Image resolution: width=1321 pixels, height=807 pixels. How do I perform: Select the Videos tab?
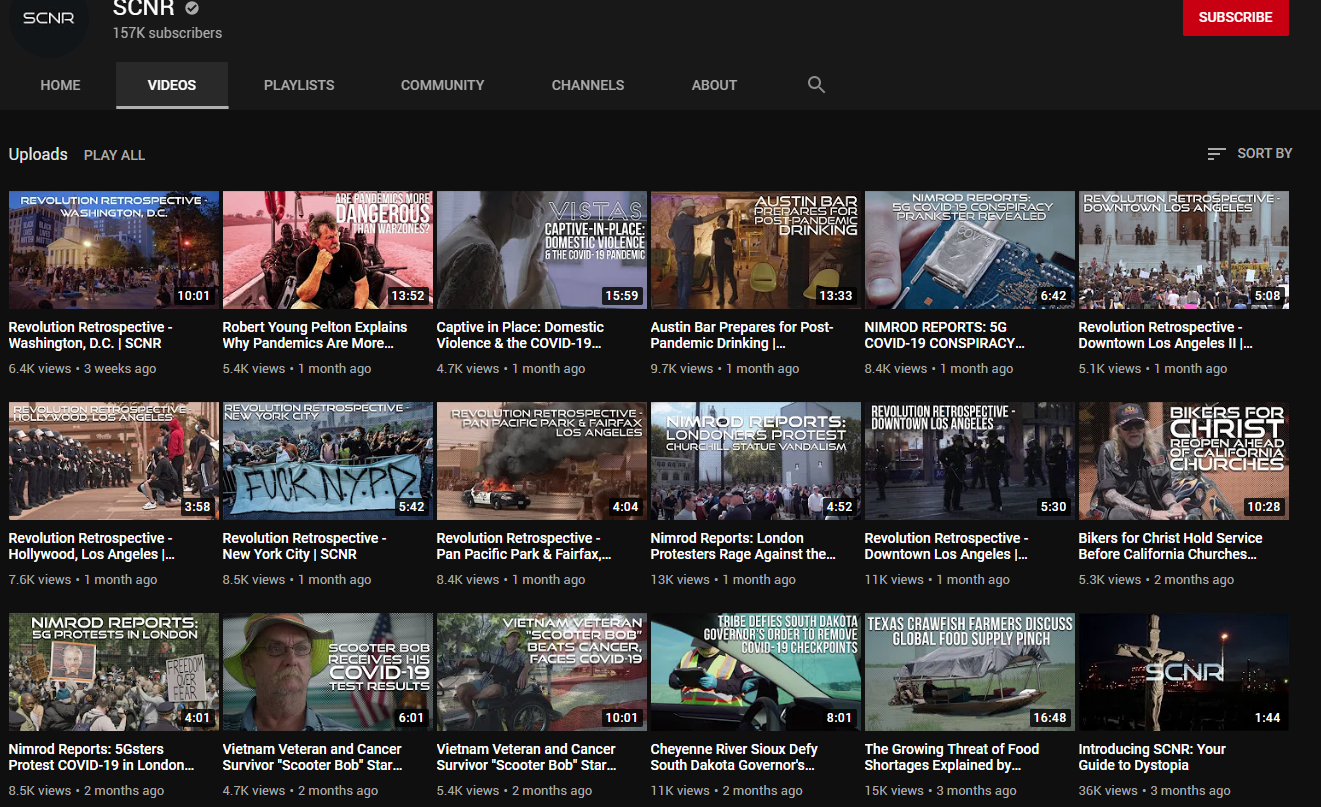pyautogui.click(x=172, y=85)
